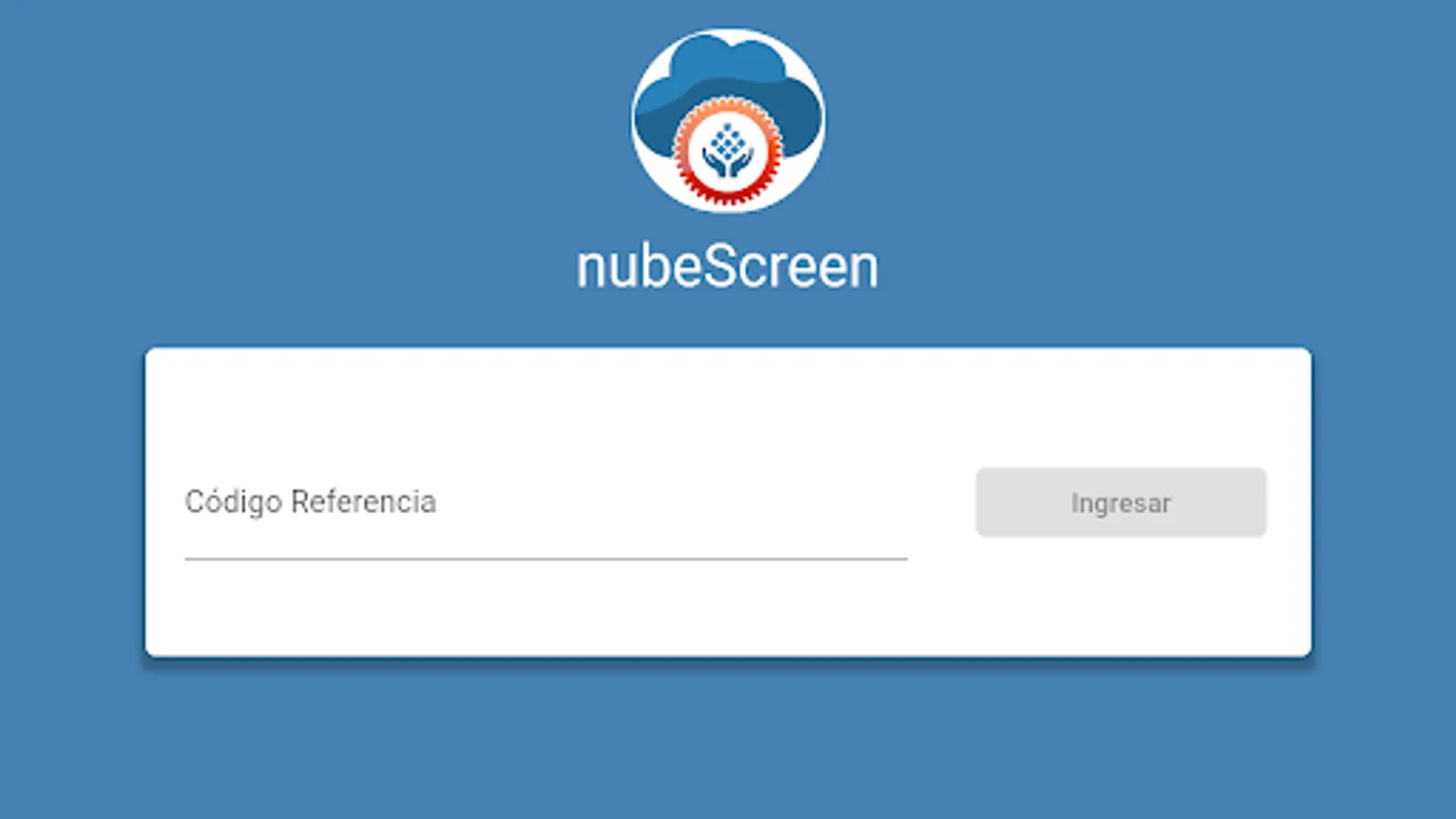Viewport: 1456px width, 819px height.
Task: Click the word "Código" in field label
Action: point(234,502)
